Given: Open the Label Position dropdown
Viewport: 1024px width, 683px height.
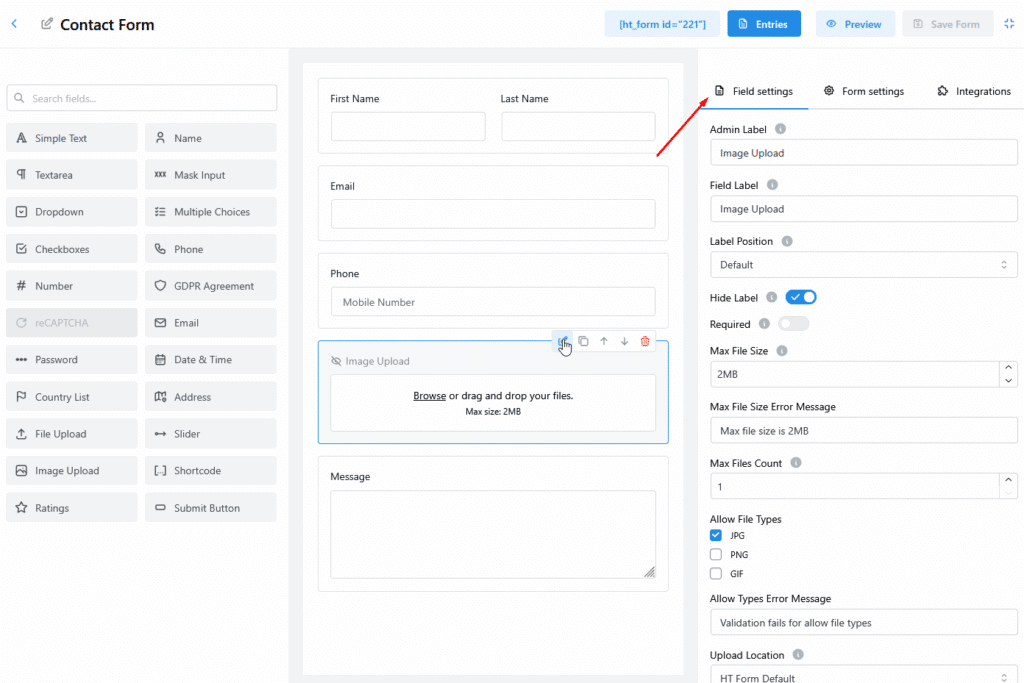Looking at the screenshot, I should pyautogui.click(x=863, y=265).
